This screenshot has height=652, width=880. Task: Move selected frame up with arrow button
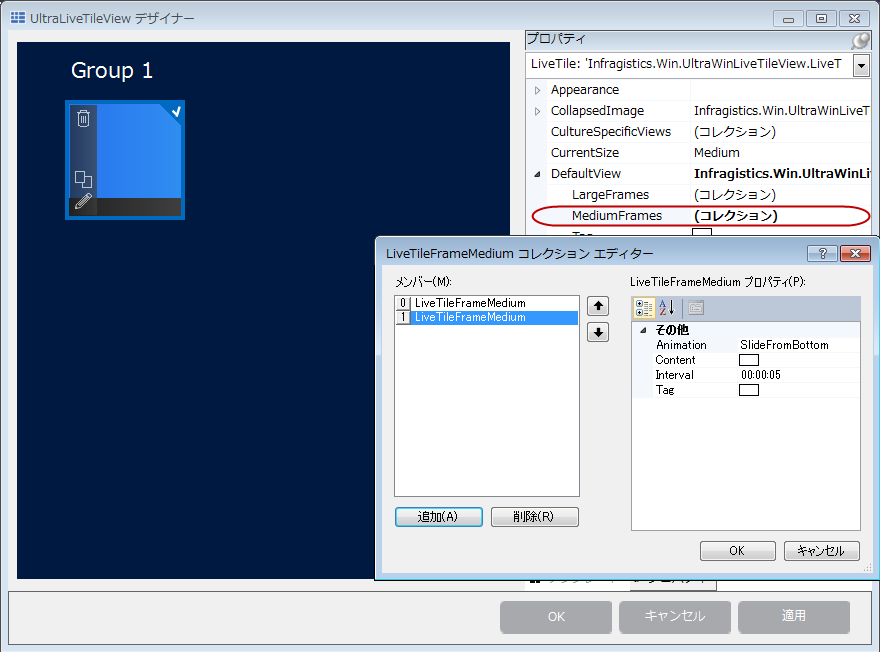[x=597, y=306]
